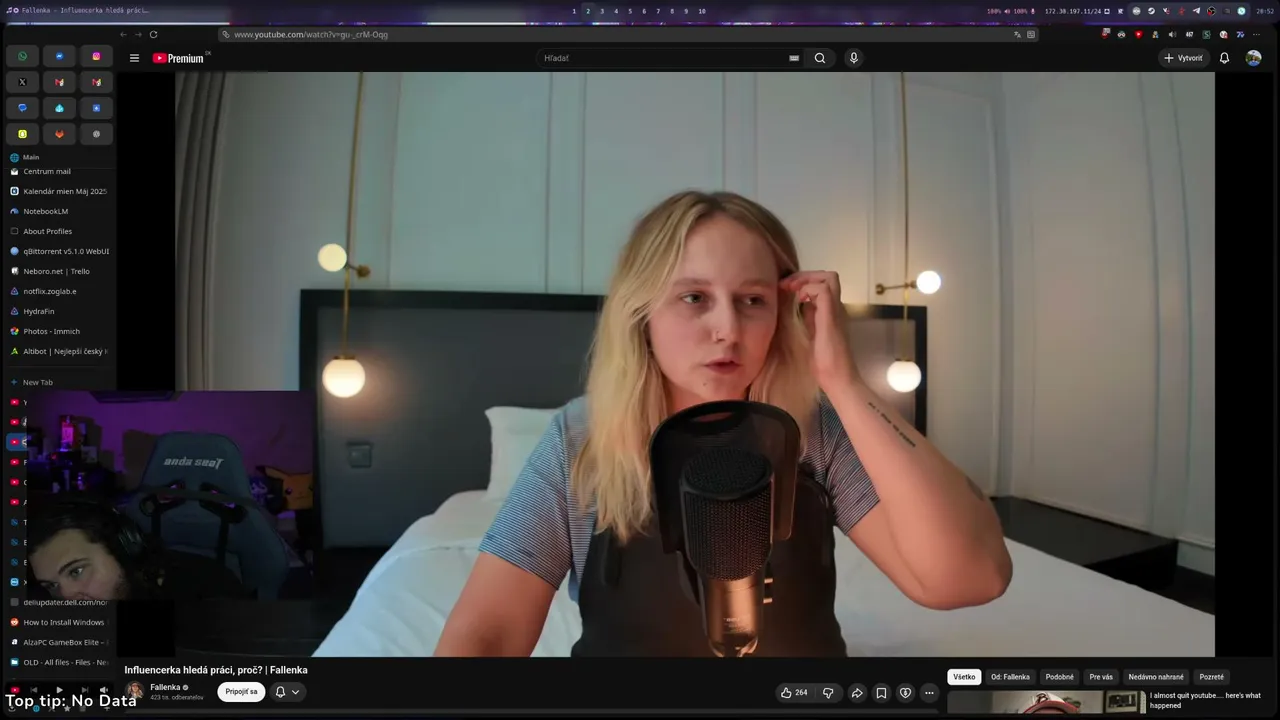Click the main video player
The image size is (1280, 720).
click(695, 364)
